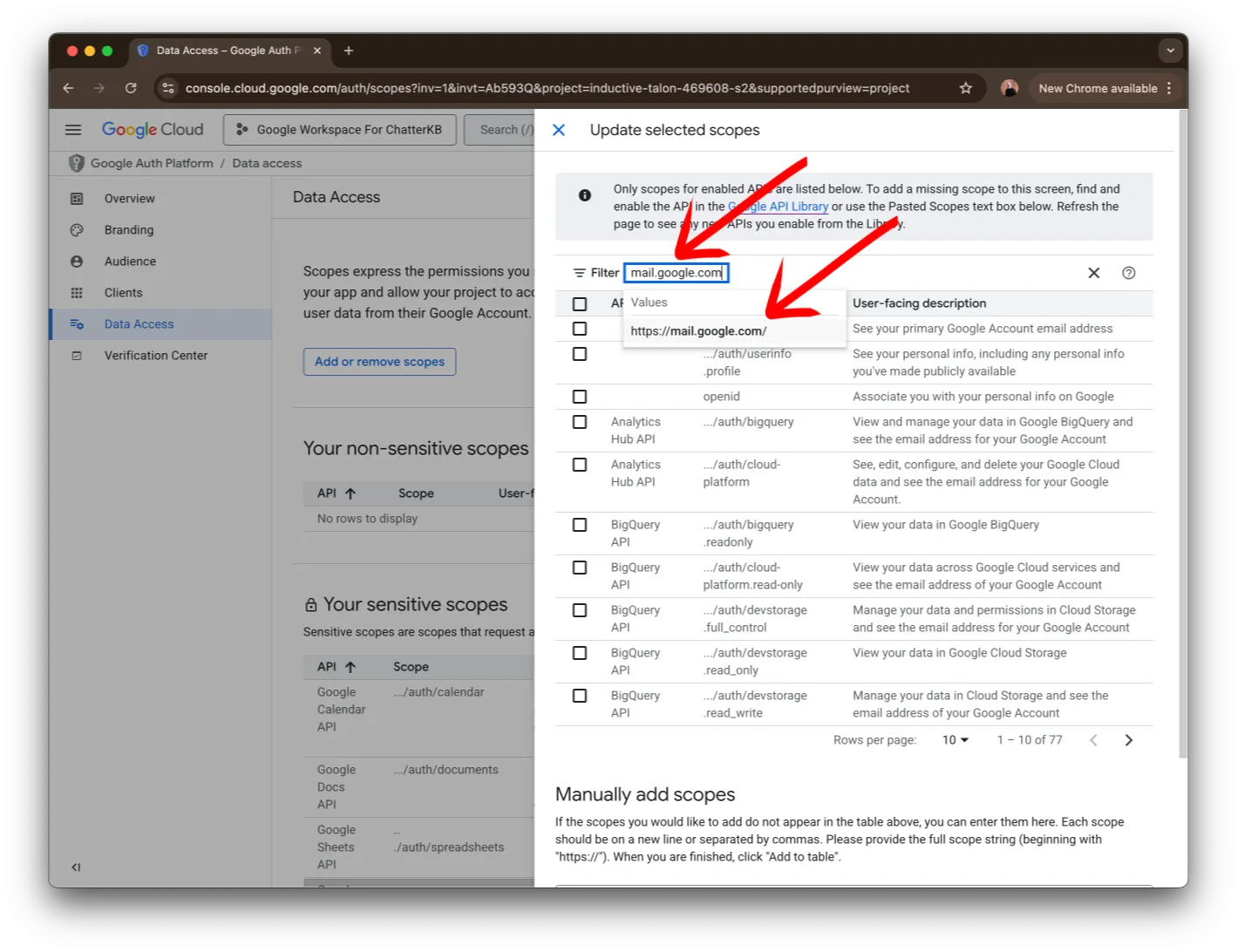The height and width of the screenshot is (952, 1237).
Task: Toggle the select-all checkbox in table header
Action: coord(580,304)
